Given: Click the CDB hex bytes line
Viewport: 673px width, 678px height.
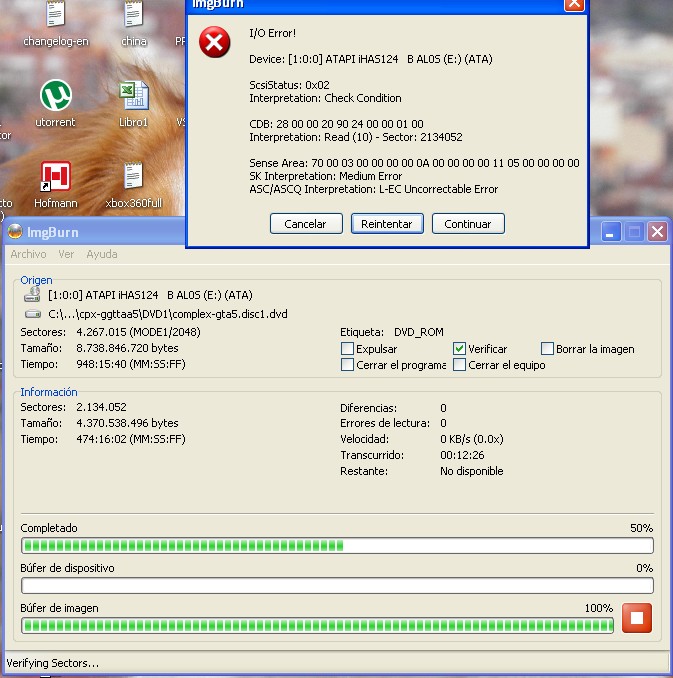Looking at the screenshot, I should (x=336, y=124).
